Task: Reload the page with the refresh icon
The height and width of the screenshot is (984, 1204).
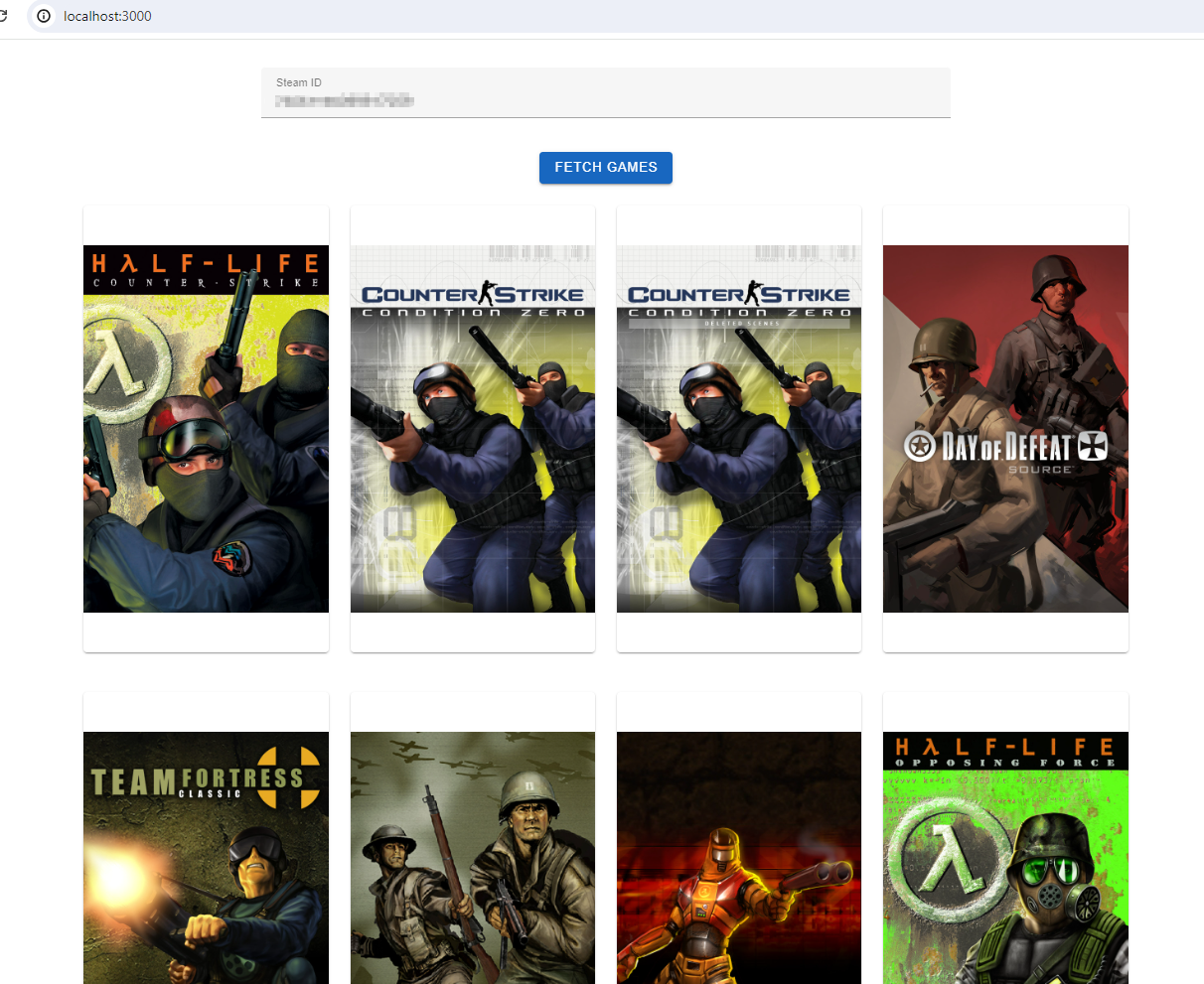Action: tap(4, 16)
